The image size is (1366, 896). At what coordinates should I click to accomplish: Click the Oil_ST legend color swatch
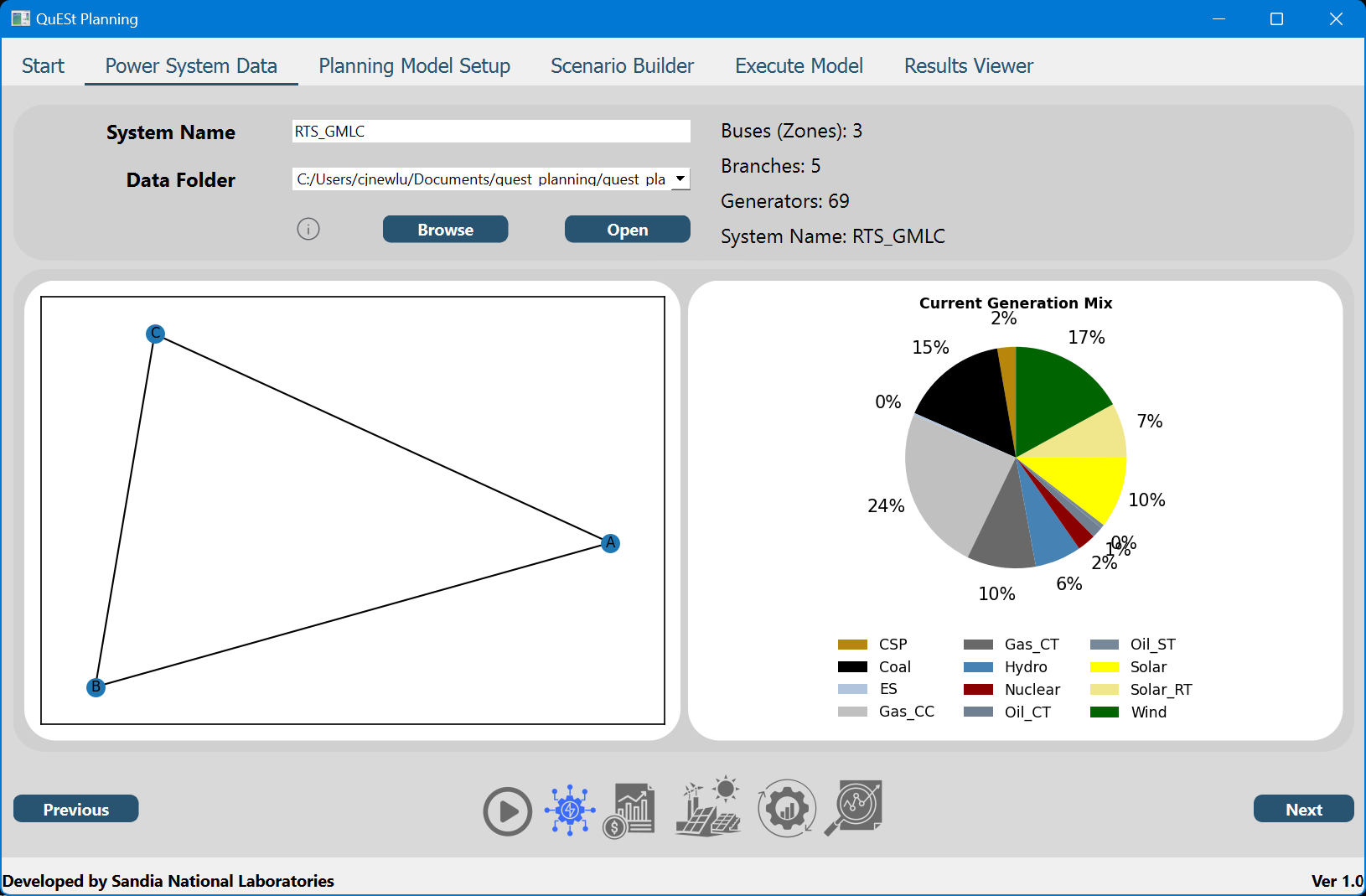pyautogui.click(x=1105, y=645)
